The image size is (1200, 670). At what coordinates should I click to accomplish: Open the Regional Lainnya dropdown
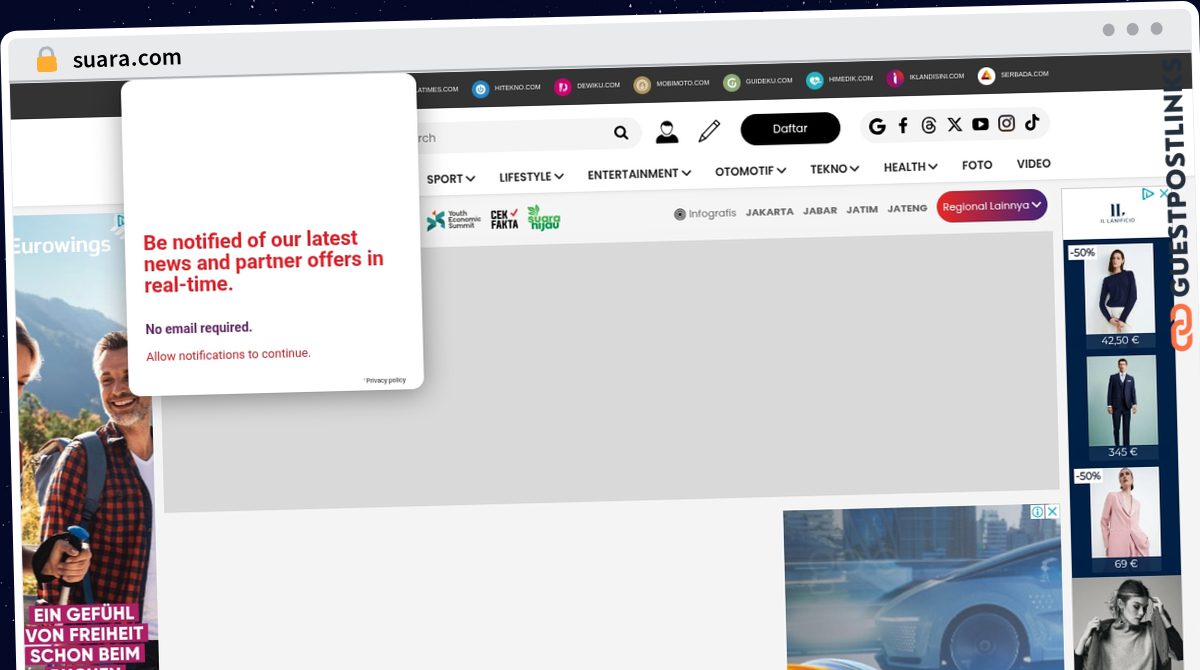point(992,205)
